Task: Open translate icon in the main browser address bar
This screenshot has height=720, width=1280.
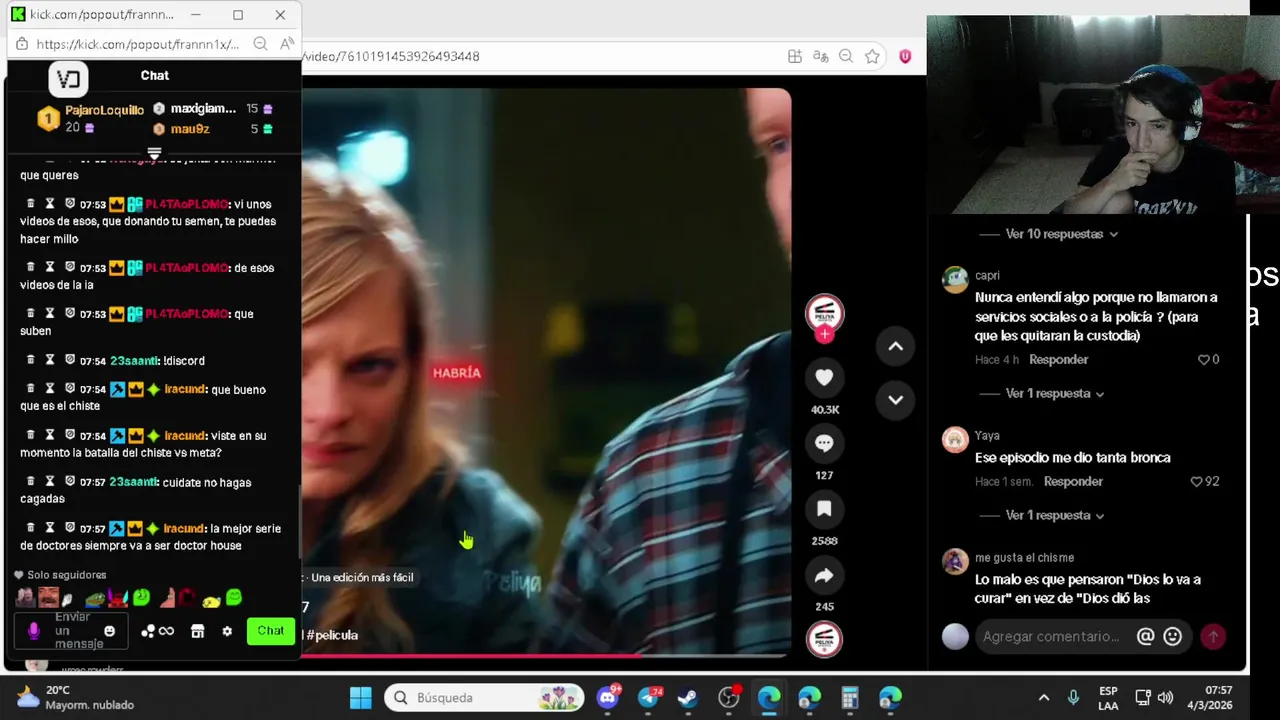Action: pos(820,56)
